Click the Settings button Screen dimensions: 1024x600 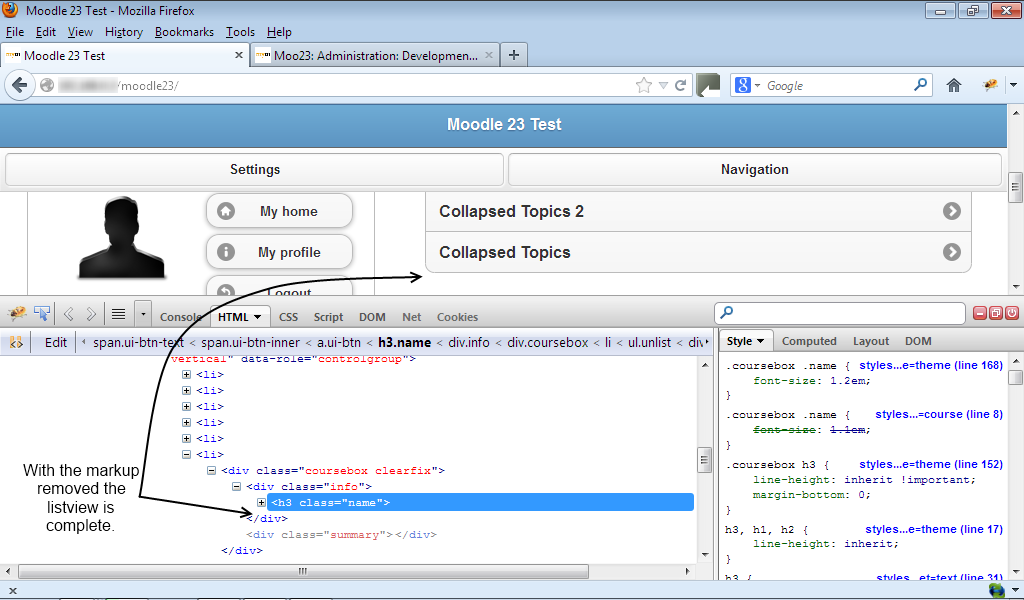pyautogui.click(x=255, y=170)
